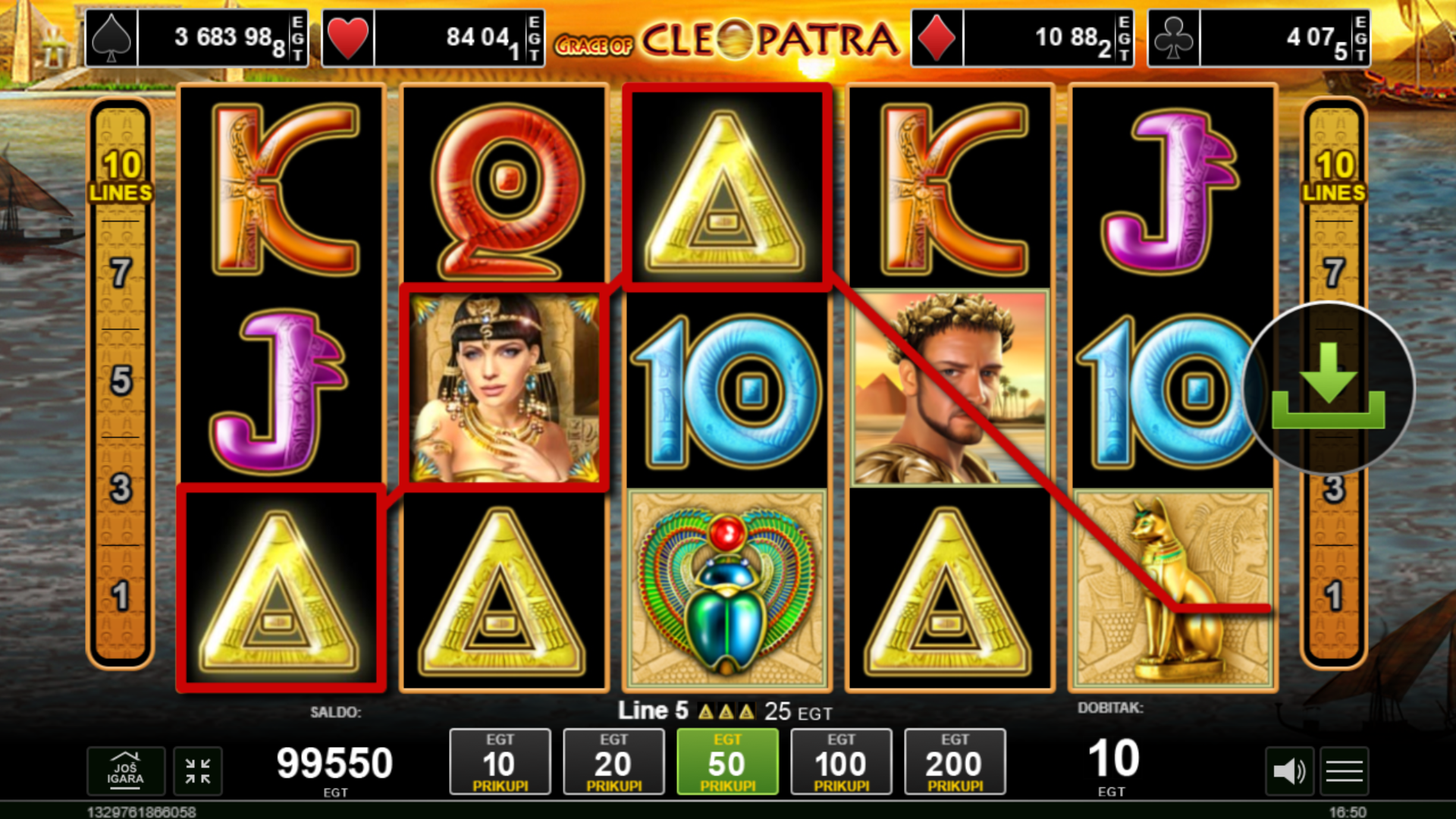Image resolution: width=1456 pixels, height=819 pixels.
Task: Mute the game sound speaker icon
Action: tap(1289, 771)
